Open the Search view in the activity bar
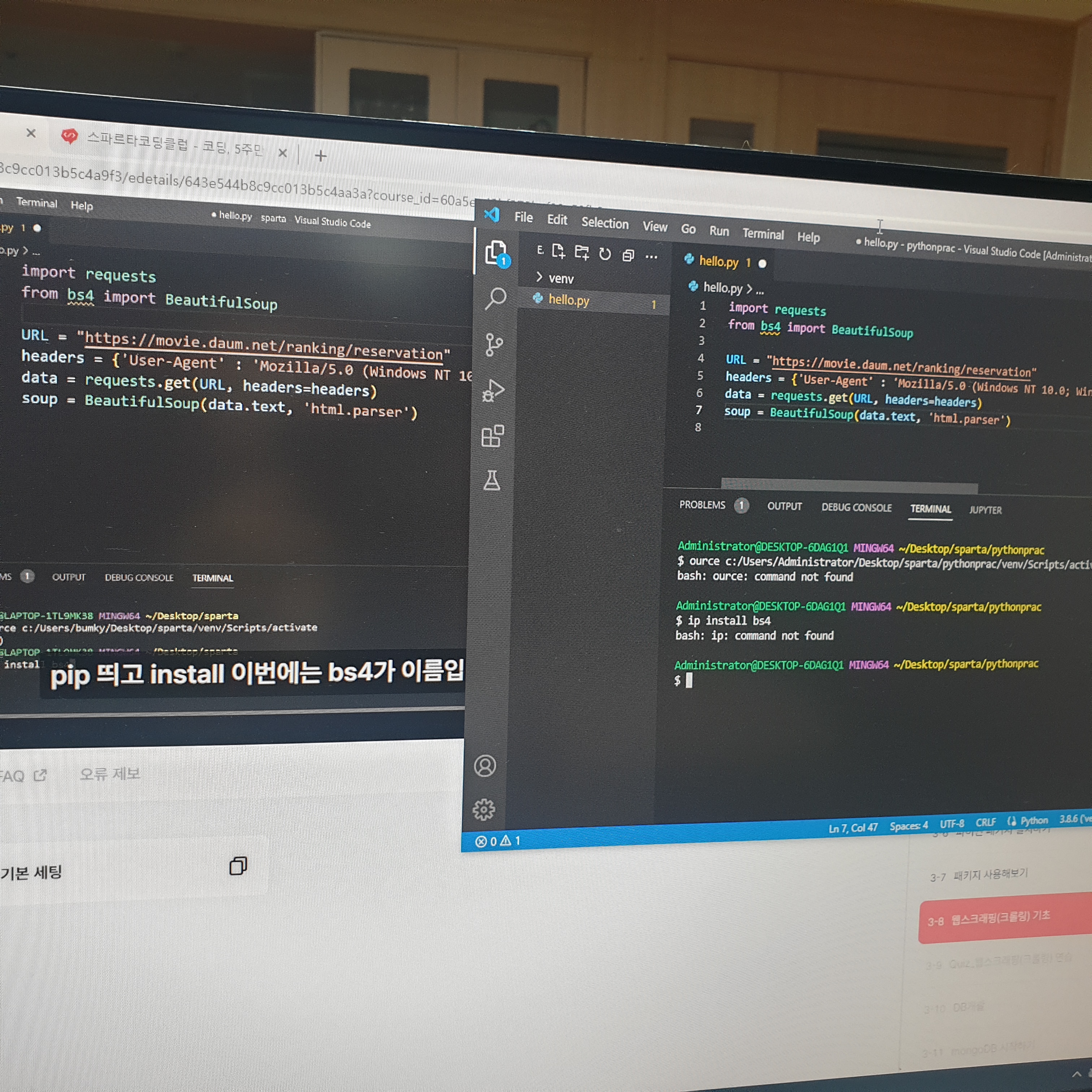This screenshot has width=1092, height=1092. [496, 298]
